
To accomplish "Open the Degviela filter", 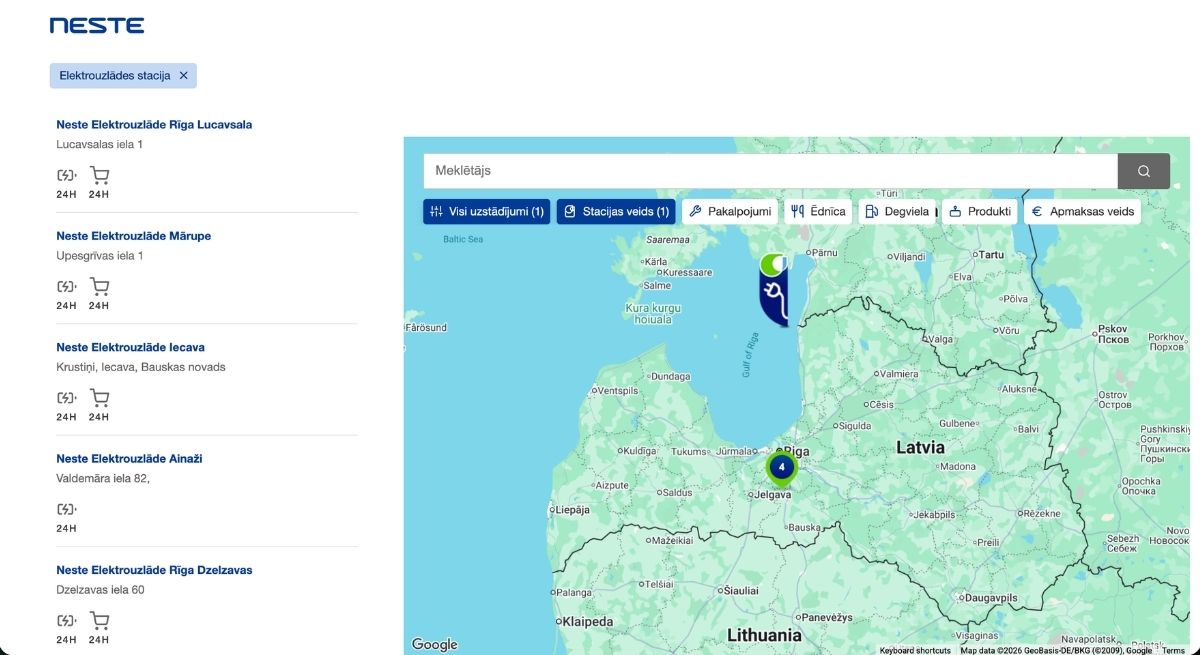I will (x=898, y=212).
